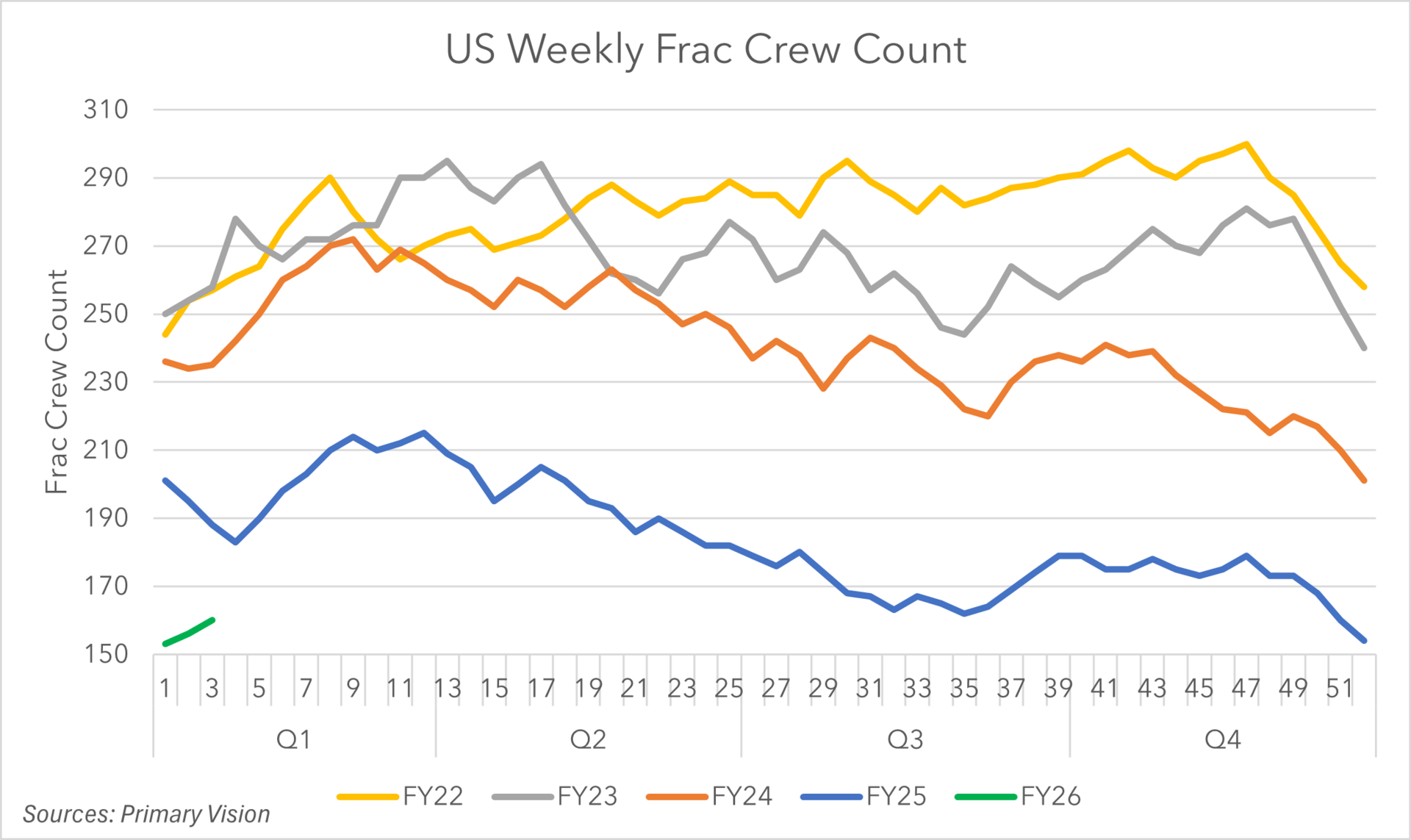This screenshot has height=840, width=1411.
Task: Click the FY24 orange legend swatch
Action: point(677,797)
